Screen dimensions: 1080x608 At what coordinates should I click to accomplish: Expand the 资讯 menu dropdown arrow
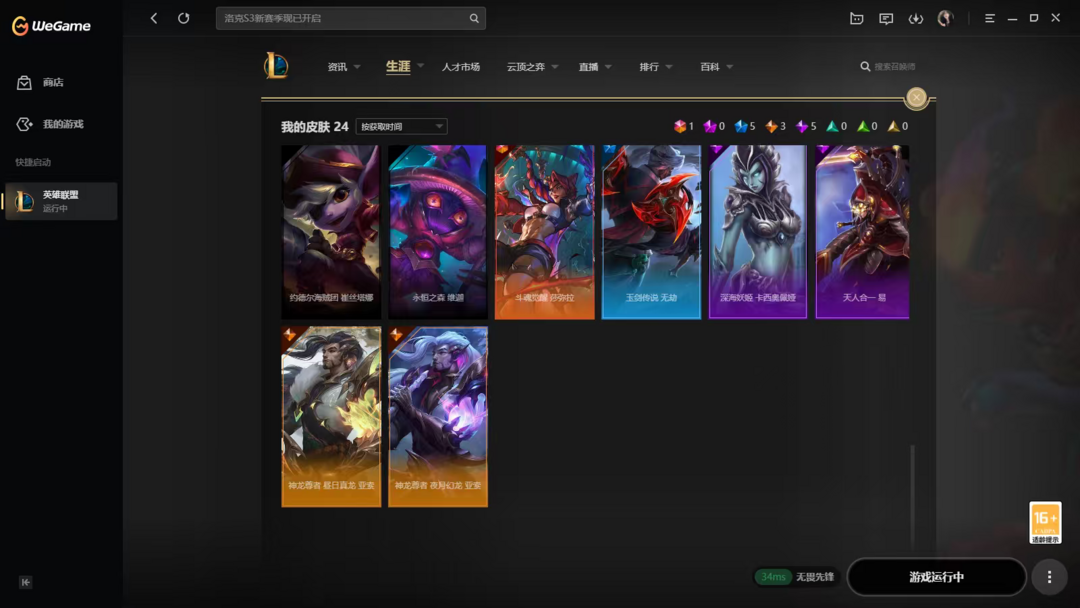click(357, 67)
